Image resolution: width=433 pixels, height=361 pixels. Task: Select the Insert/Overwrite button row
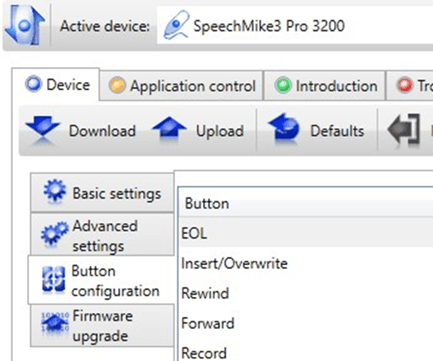click(306, 263)
